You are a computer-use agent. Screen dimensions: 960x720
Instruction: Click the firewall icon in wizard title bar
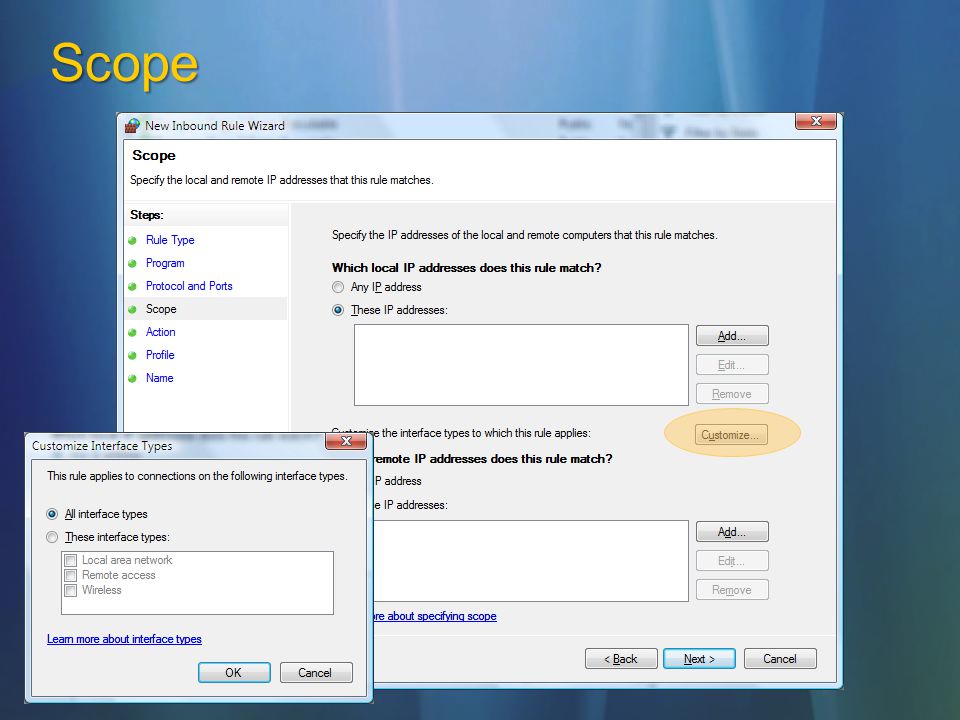tap(132, 126)
